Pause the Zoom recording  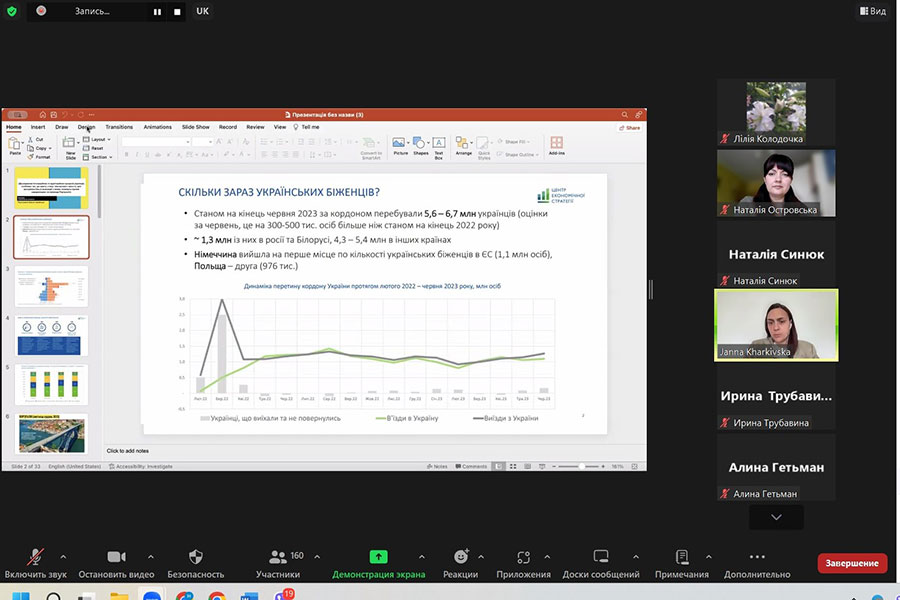(157, 12)
